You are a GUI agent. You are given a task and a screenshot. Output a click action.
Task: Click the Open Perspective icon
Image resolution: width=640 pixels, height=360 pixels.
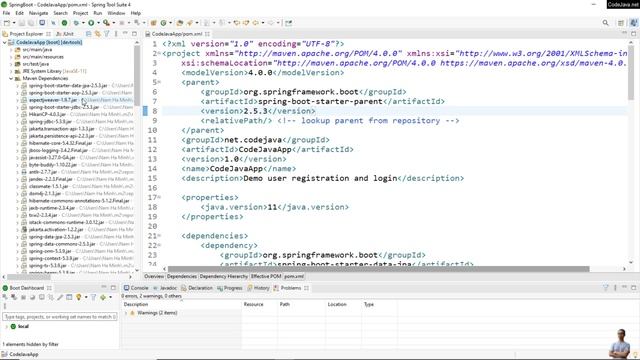(x=621, y=23)
